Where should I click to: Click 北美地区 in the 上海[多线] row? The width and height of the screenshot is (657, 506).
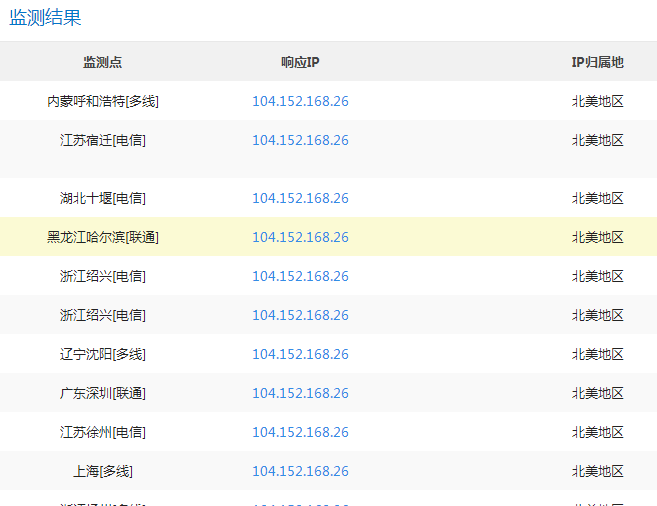point(597,471)
